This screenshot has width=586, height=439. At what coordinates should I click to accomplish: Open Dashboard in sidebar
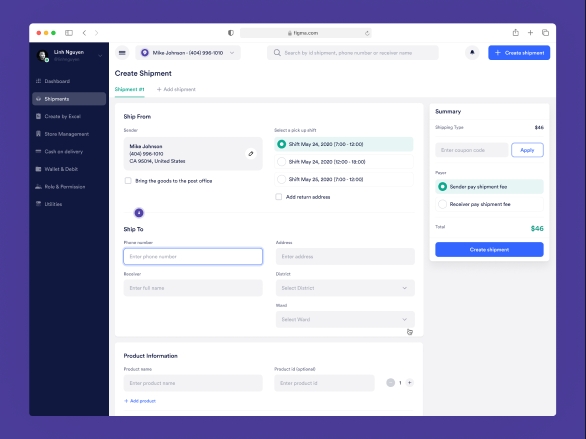tap(69, 81)
